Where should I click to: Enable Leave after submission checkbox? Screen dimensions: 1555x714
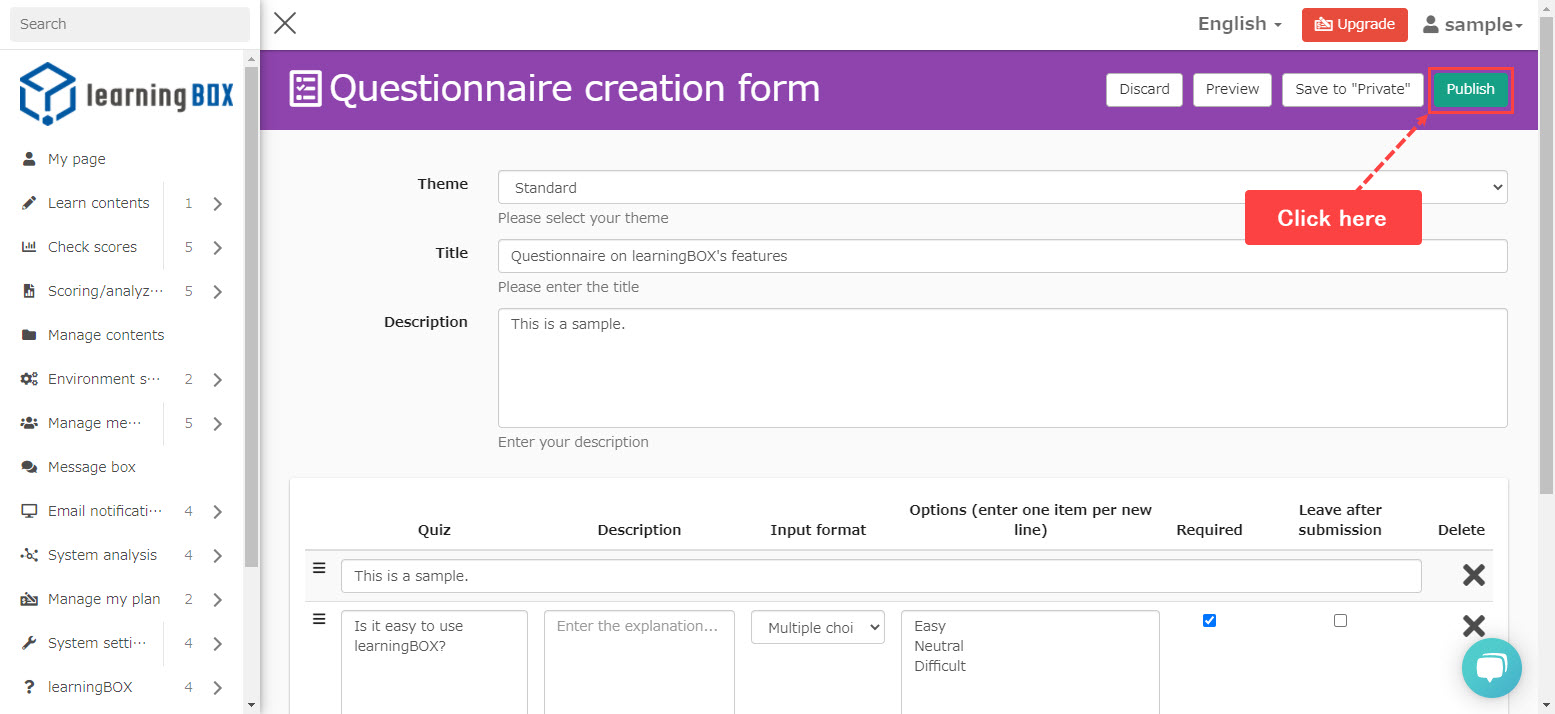(1340, 621)
